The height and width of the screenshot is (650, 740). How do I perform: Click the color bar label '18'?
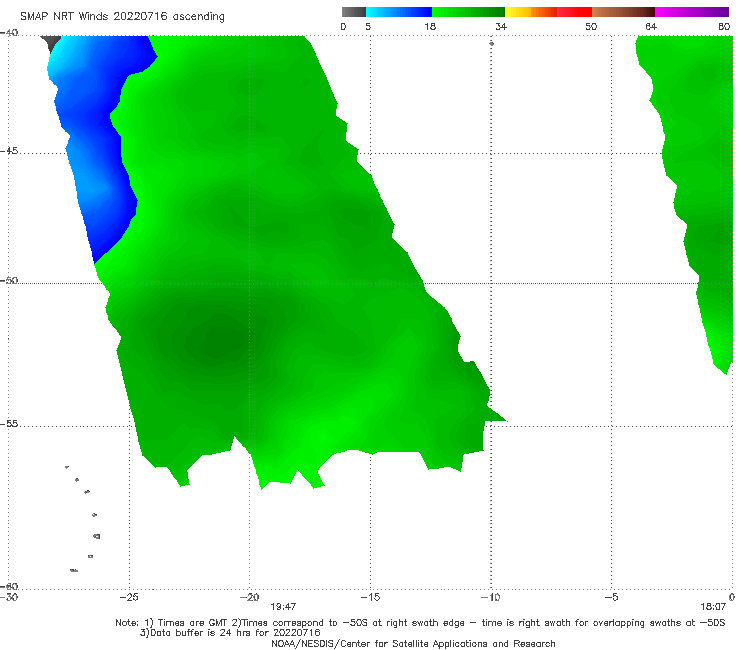[x=430, y=26]
